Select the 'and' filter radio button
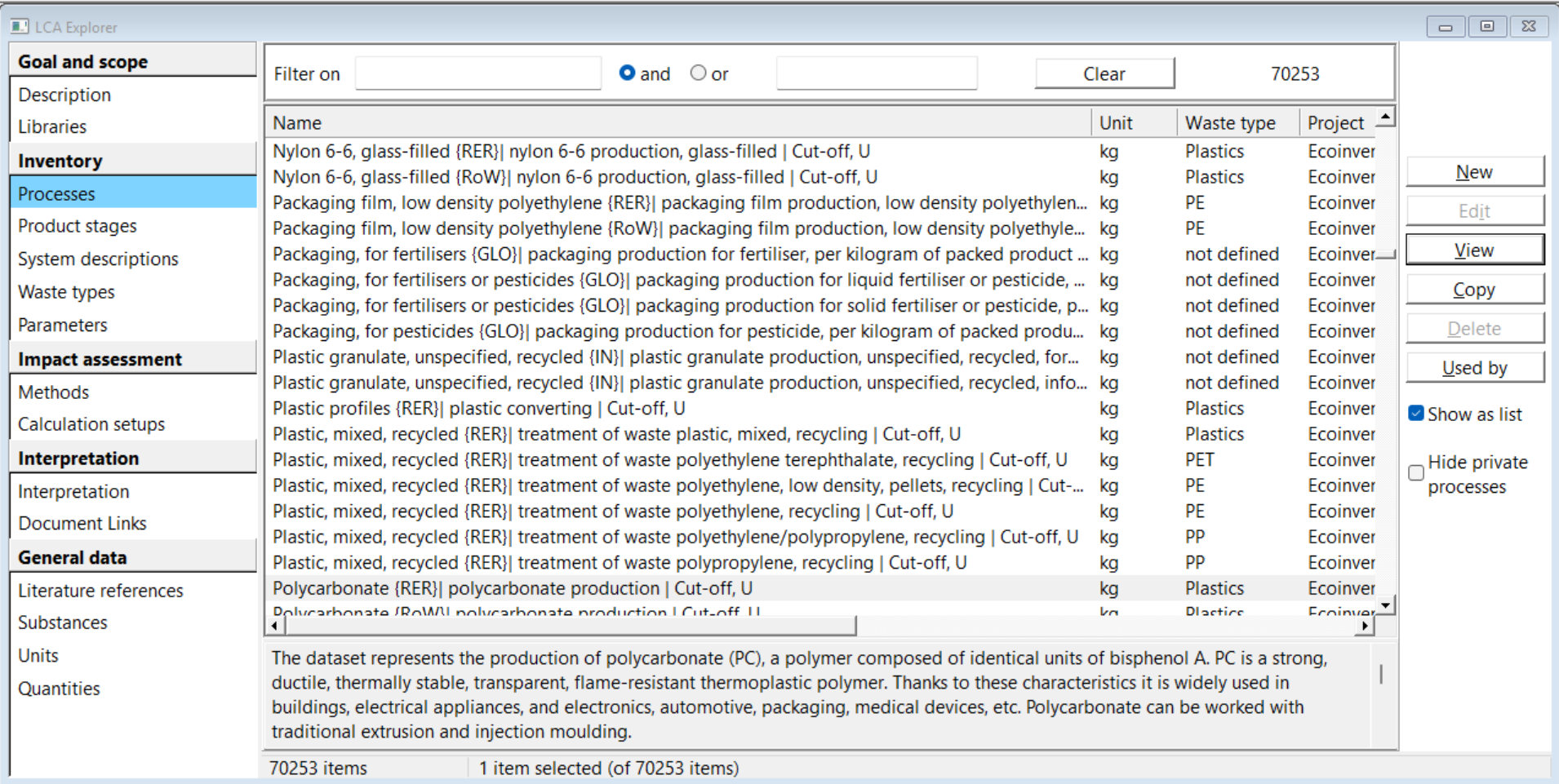Image resolution: width=1559 pixels, height=784 pixels. coord(627,73)
